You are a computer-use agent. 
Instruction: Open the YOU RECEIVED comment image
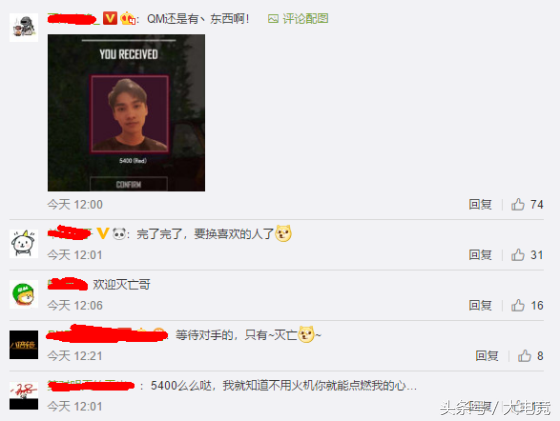(x=126, y=113)
